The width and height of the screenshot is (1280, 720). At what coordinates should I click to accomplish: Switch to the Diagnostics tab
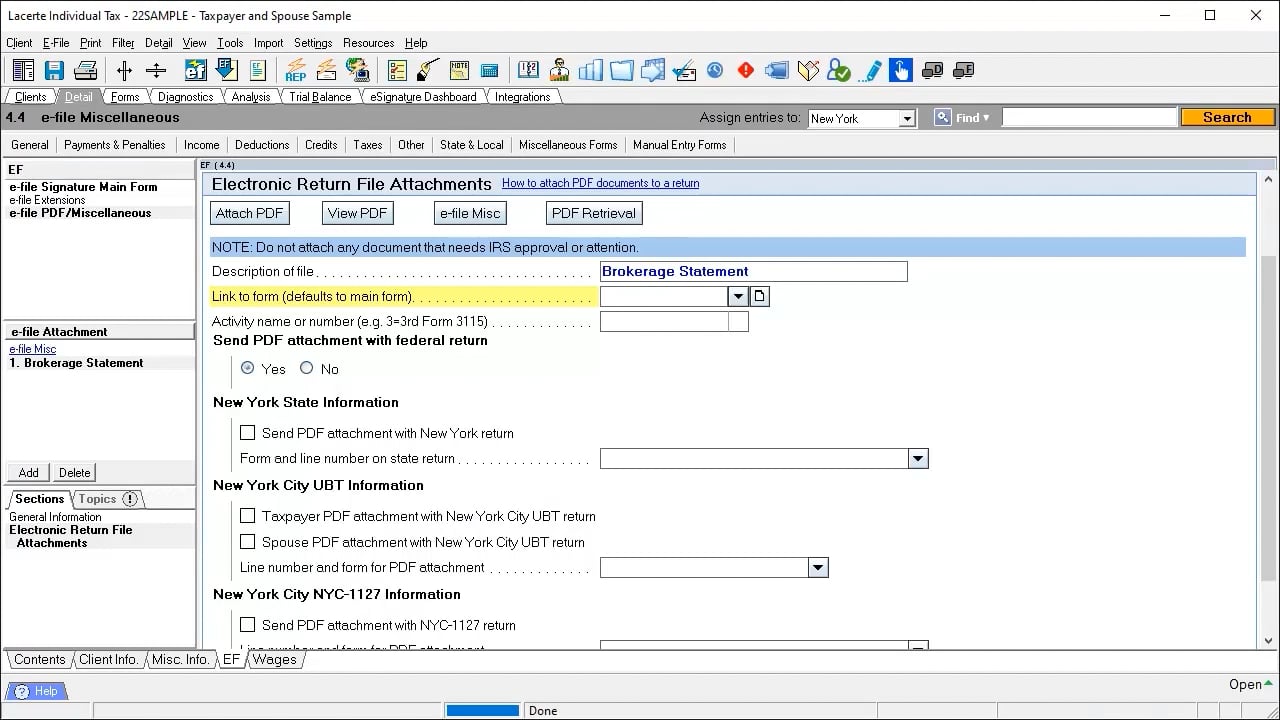coord(185,97)
